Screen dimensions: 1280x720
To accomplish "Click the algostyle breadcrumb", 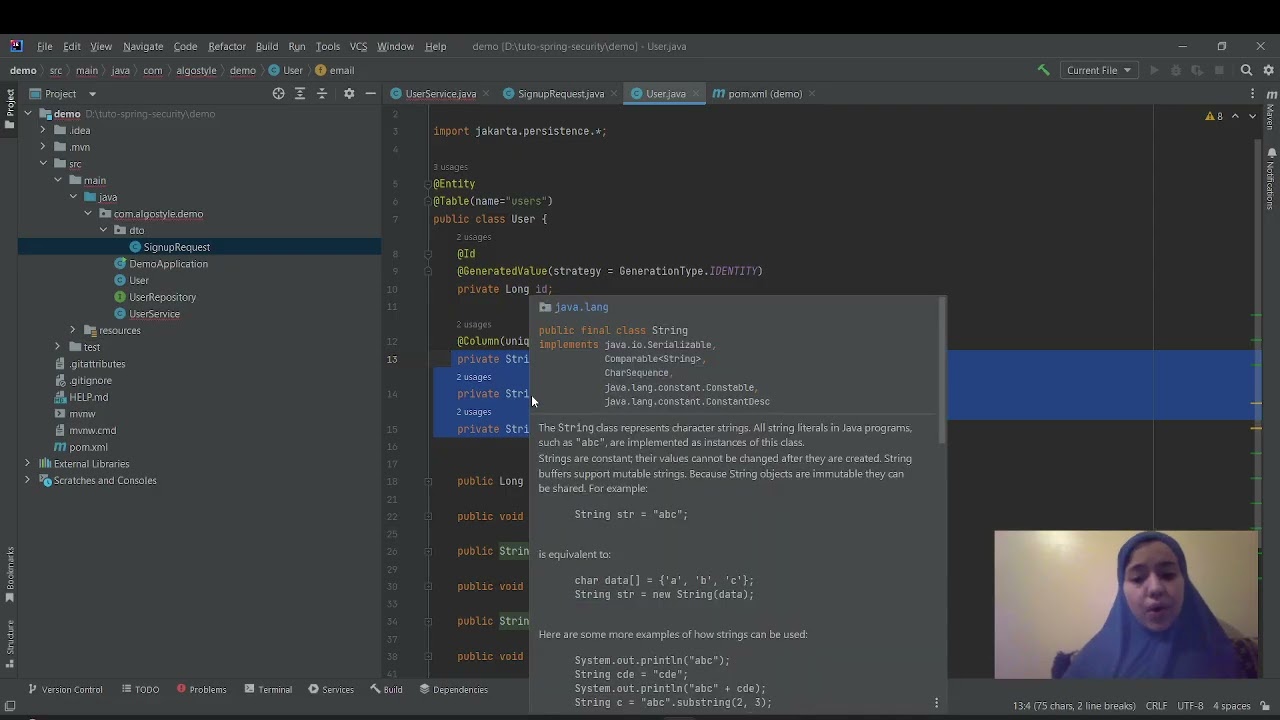I will point(196,70).
